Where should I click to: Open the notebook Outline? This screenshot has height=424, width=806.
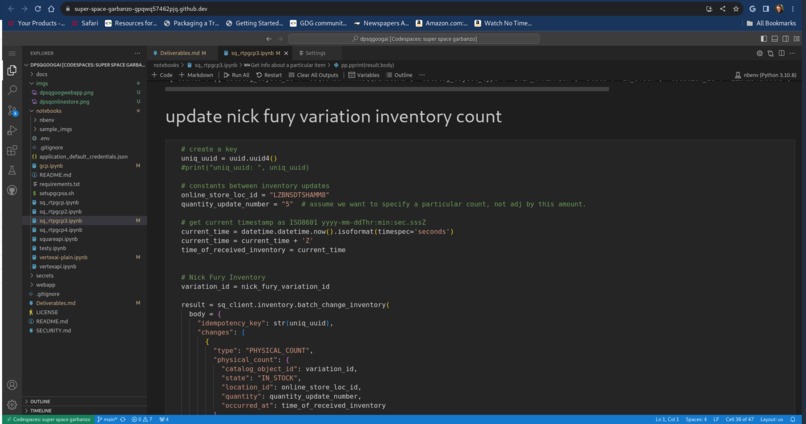click(399, 75)
